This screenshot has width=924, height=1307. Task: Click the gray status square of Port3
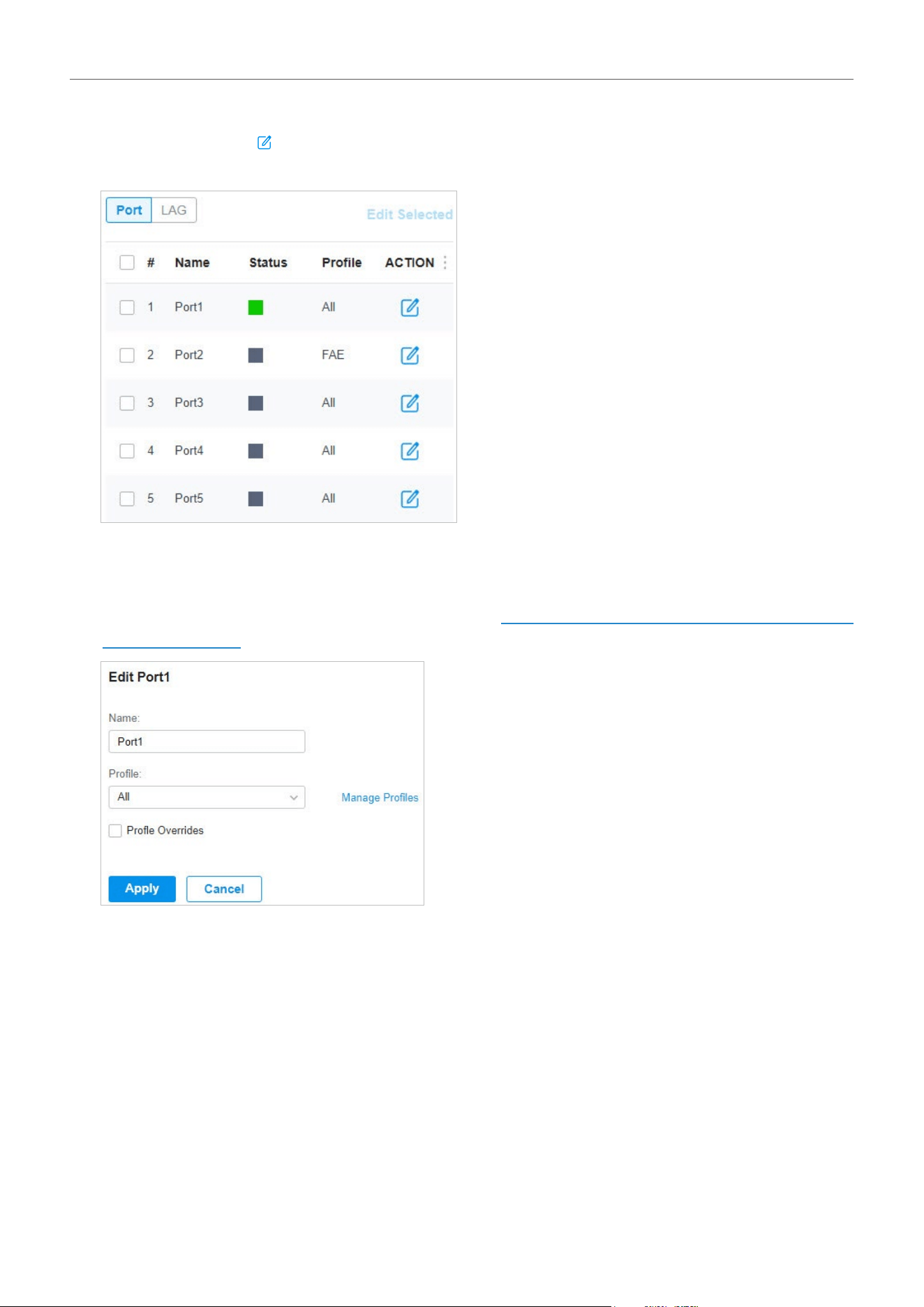(256, 403)
